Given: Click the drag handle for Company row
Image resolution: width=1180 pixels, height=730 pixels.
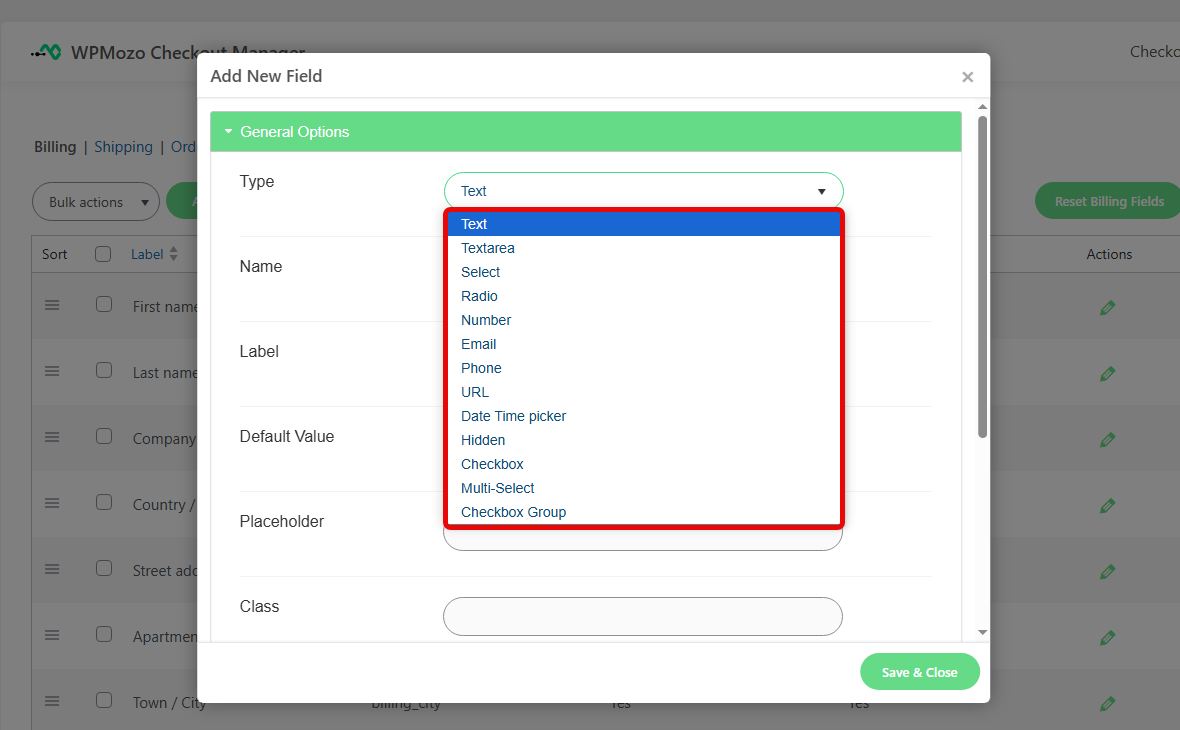Looking at the screenshot, I should tap(52, 437).
